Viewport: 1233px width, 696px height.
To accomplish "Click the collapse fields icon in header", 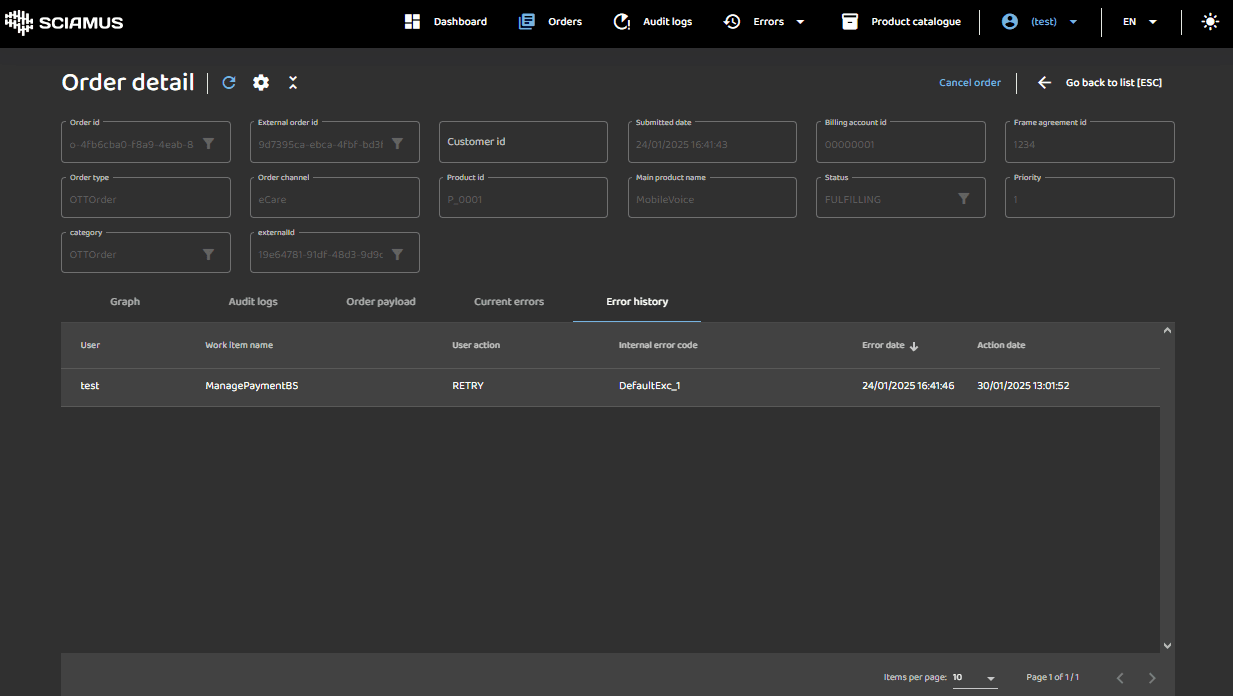I will (293, 83).
